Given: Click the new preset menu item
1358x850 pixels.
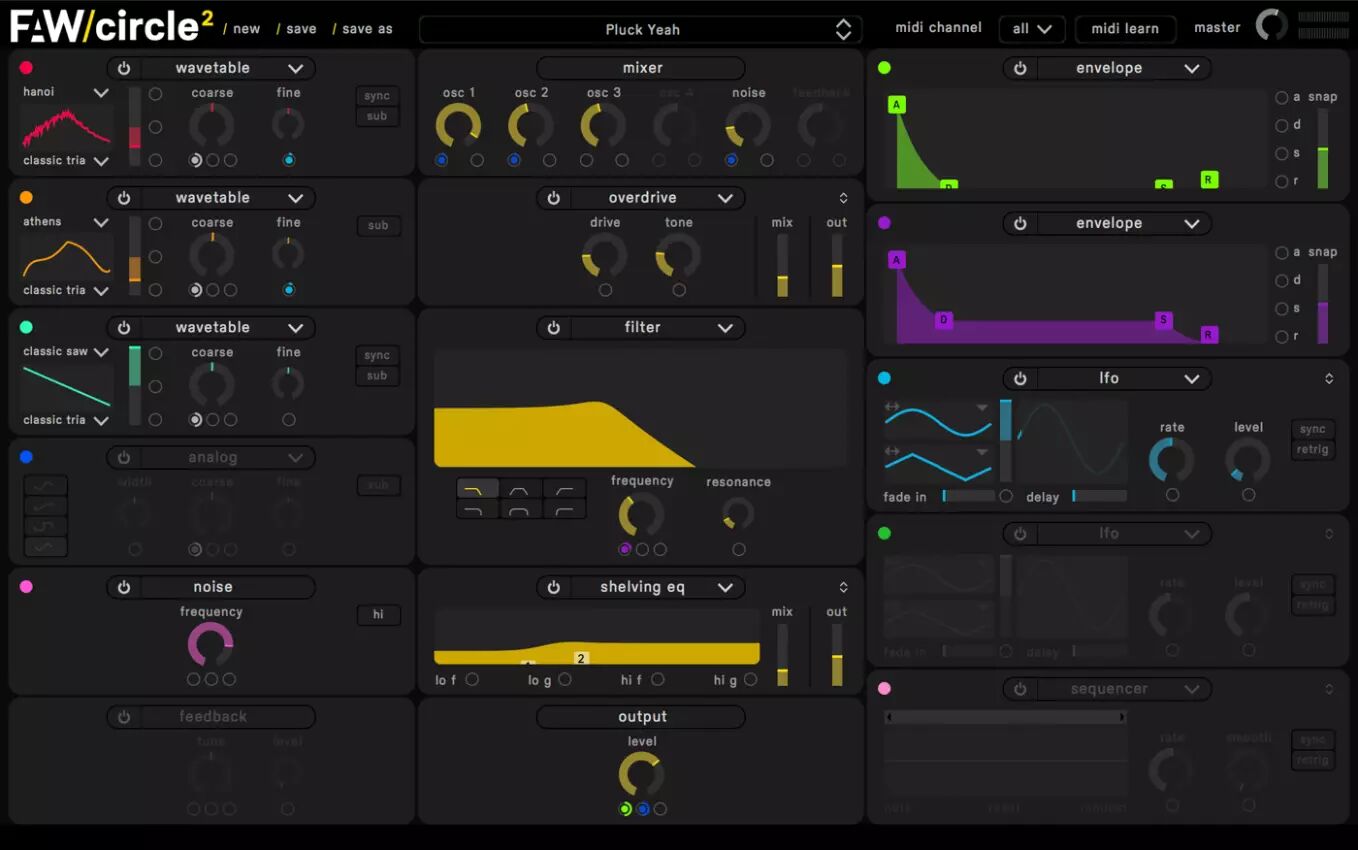Looking at the screenshot, I should click(246, 29).
